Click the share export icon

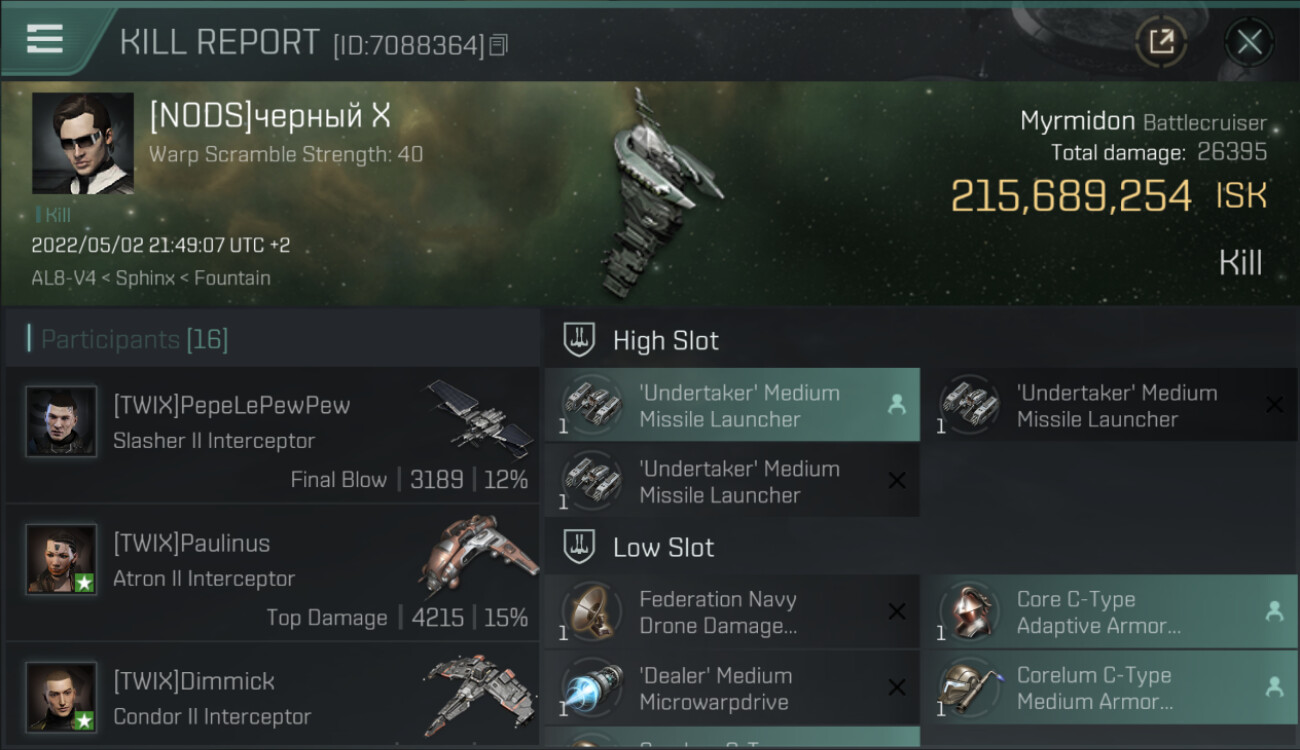(x=1161, y=42)
